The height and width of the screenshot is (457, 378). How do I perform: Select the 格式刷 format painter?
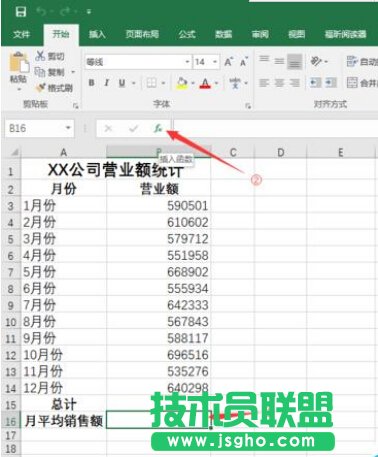(x=54, y=88)
